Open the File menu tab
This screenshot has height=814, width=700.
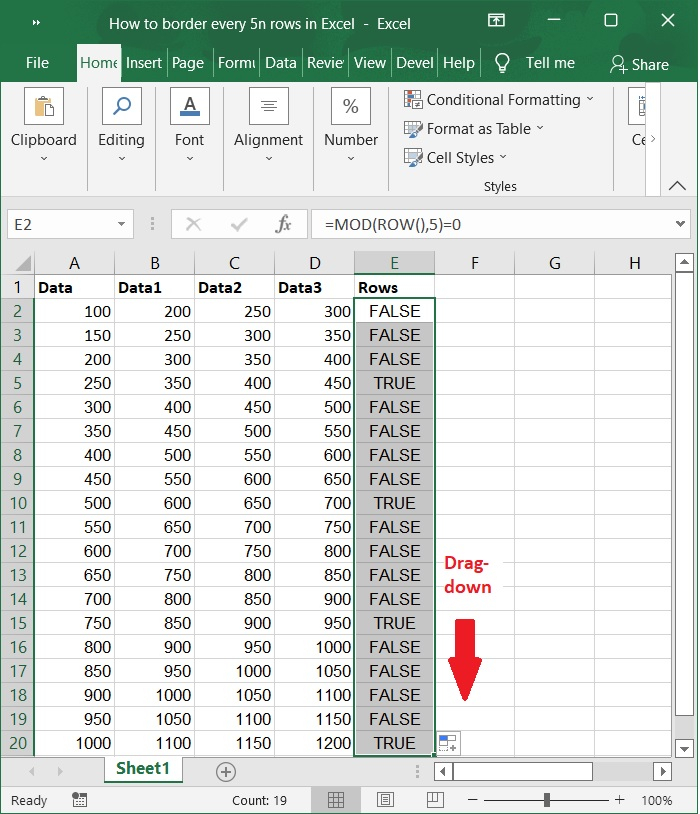[37, 62]
